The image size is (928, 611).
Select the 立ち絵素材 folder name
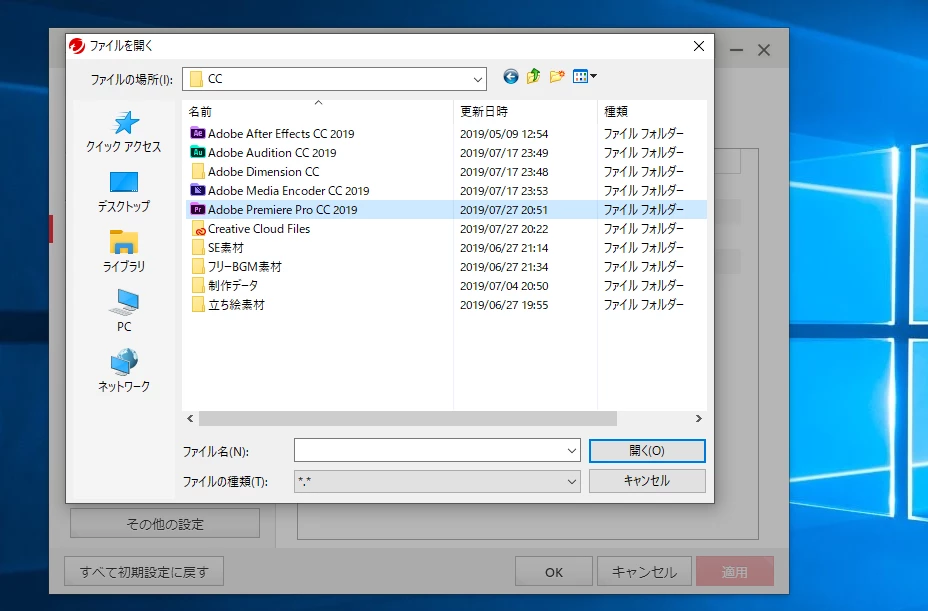236,304
